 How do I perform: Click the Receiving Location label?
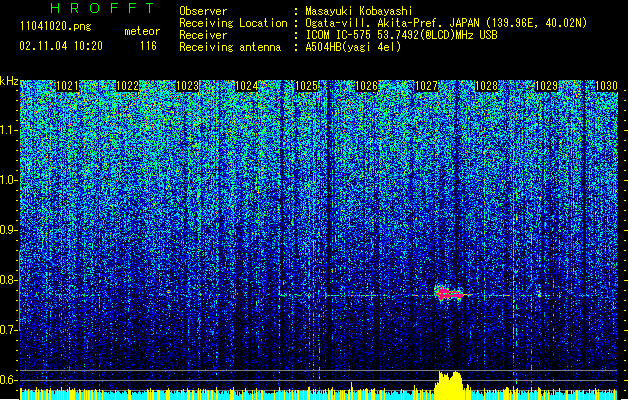[233, 23]
